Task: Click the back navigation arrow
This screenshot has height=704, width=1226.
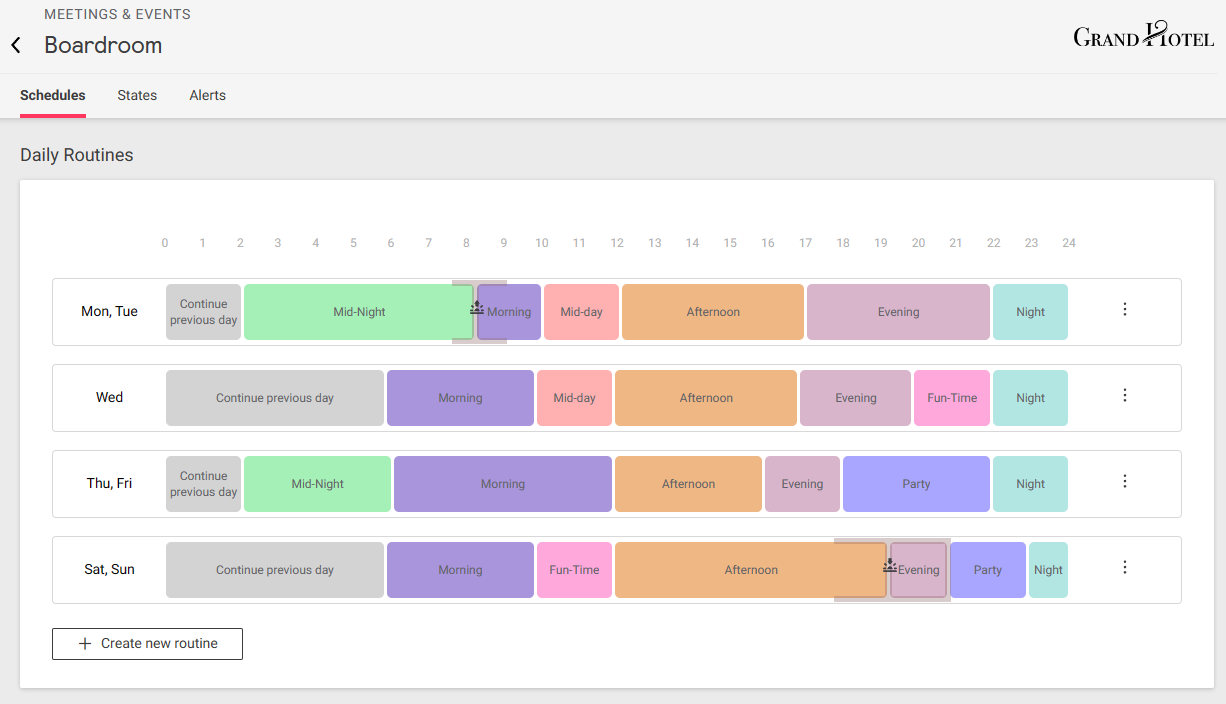Action: [x=15, y=45]
